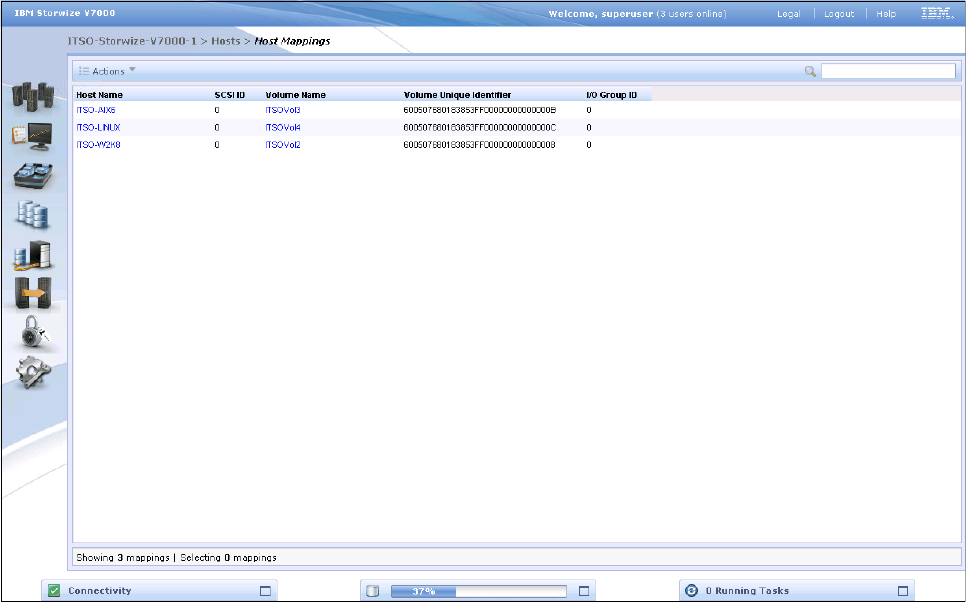
Task: Open the Monitoring chart-screen icon
Action: [31, 136]
